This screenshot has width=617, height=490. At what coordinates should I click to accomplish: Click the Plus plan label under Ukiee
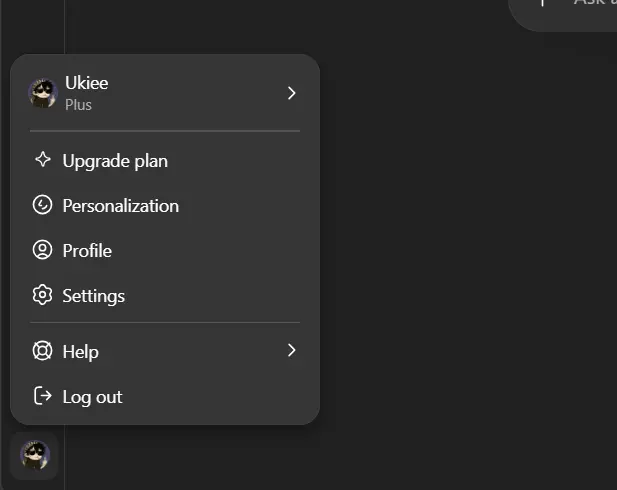click(x=78, y=105)
